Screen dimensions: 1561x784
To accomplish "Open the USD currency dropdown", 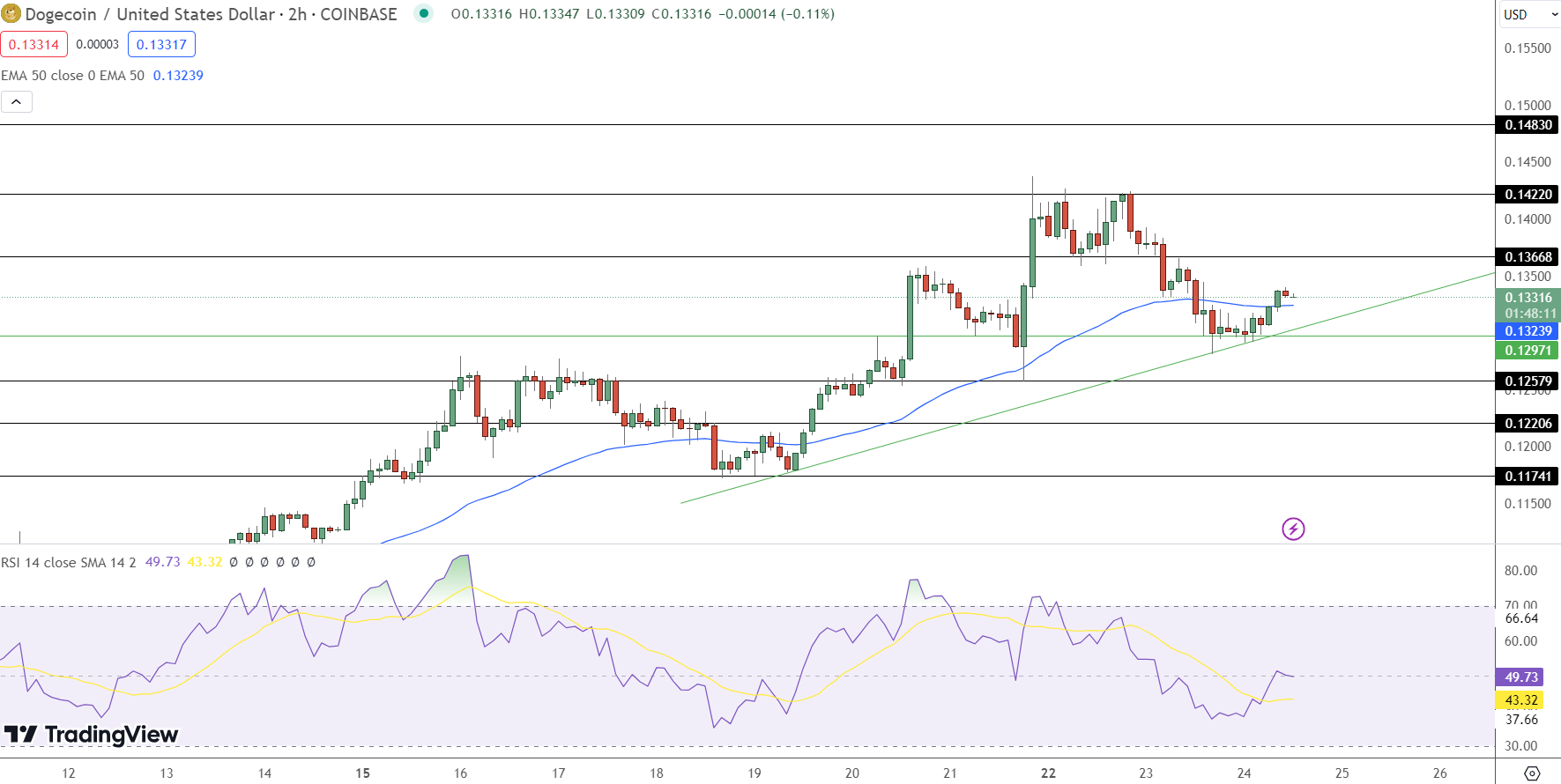I will coord(1530,14).
